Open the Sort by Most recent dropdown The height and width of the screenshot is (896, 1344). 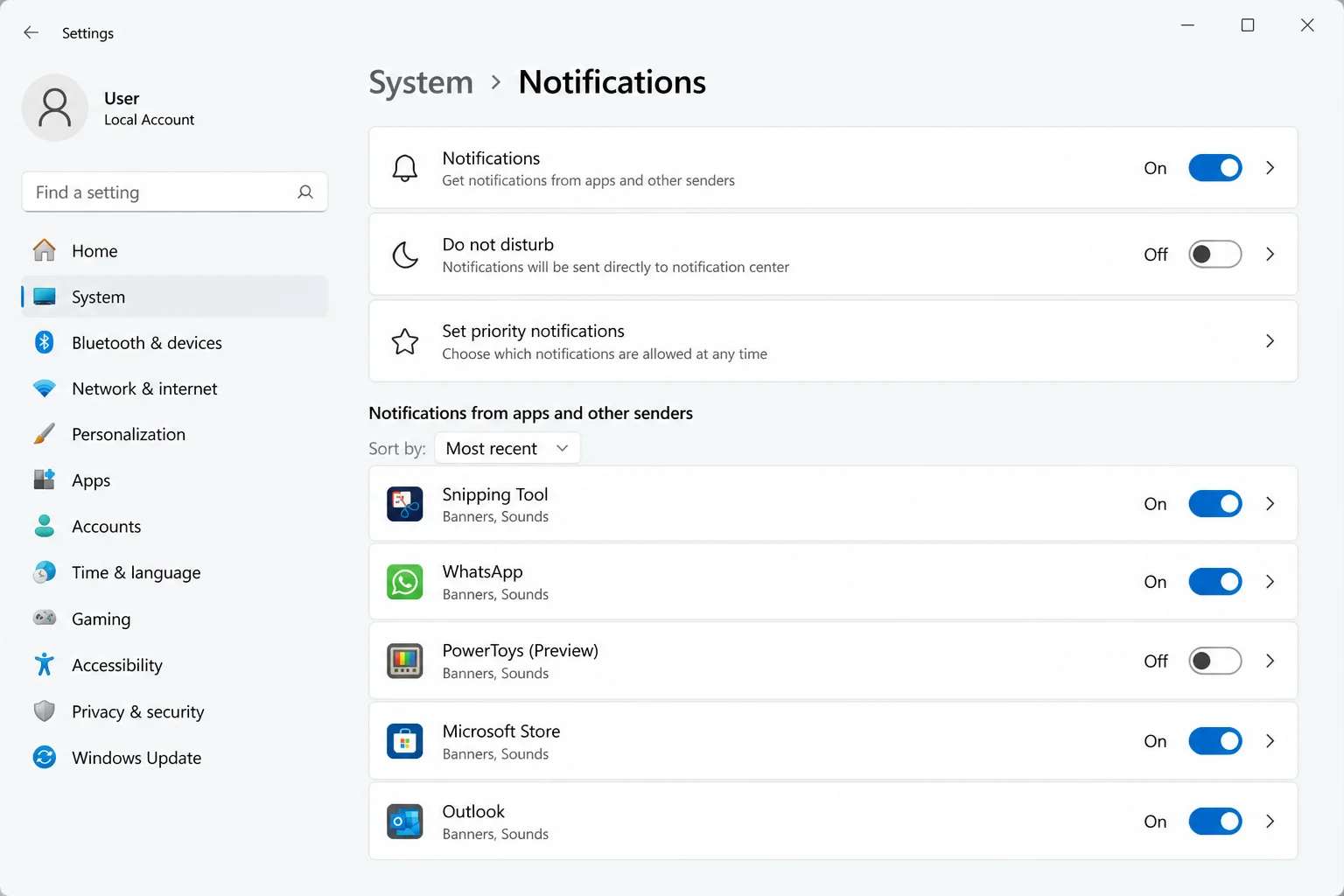[x=507, y=448]
